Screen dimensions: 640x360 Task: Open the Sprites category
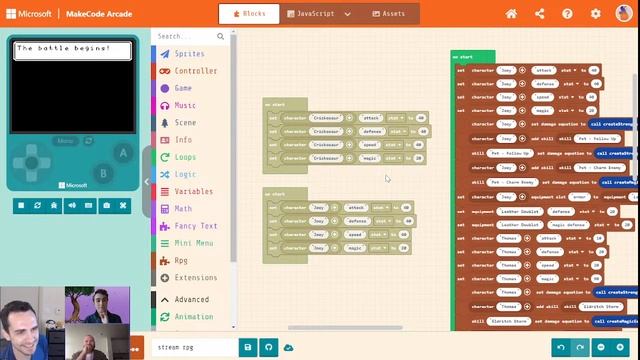click(190, 54)
